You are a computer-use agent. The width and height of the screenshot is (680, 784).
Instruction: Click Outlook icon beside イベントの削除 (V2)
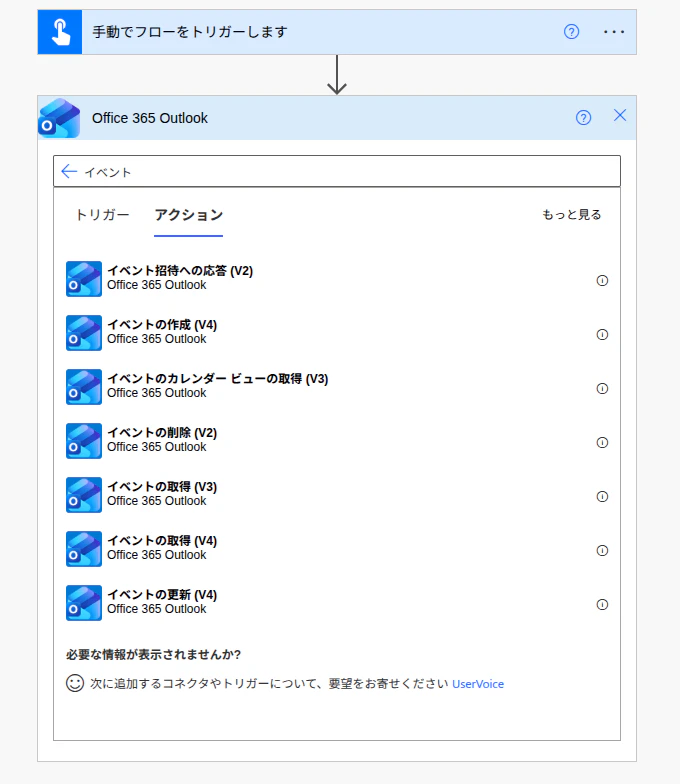pyautogui.click(x=84, y=440)
